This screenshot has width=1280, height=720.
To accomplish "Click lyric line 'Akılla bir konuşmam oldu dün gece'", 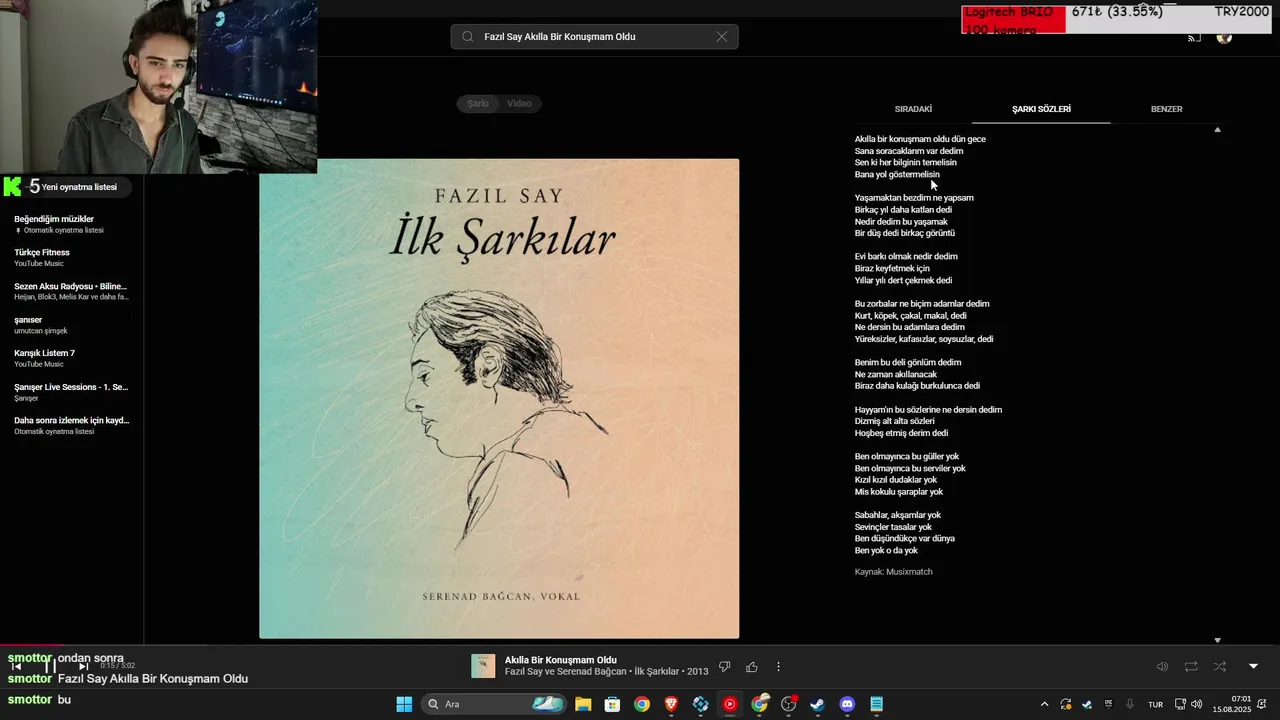I will tap(920, 139).
